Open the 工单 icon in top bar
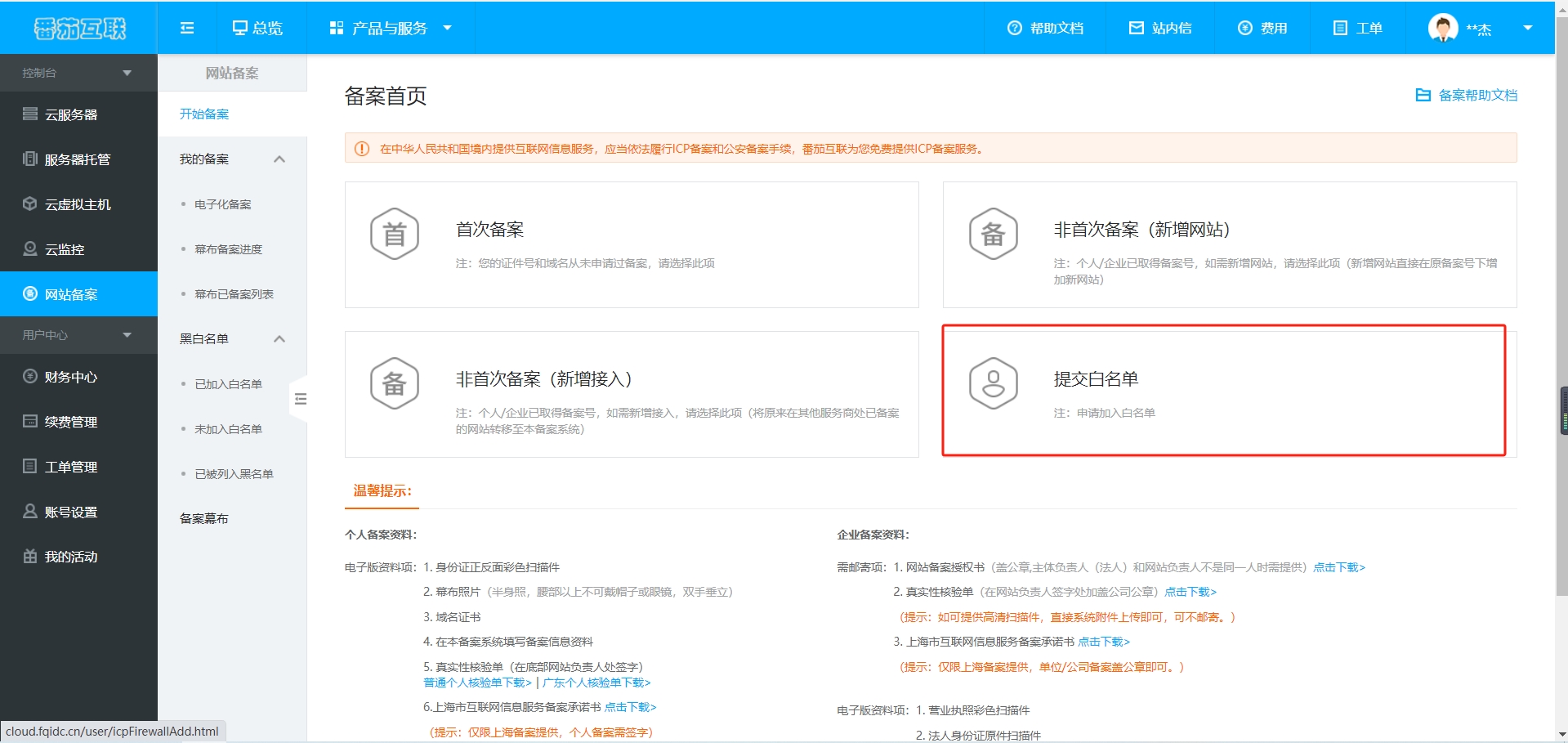The height and width of the screenshot is (743, 1568). click(1357, 27)
